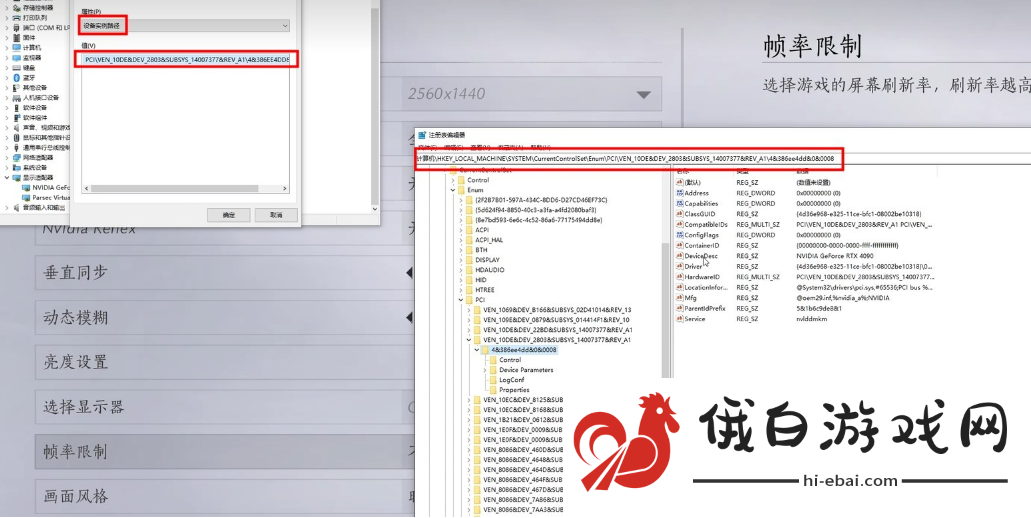The height and width of the screenshot is (518, 1031).
Task: Click left arrow for 垂直同步 setting
Action: click(x=409, y=273)
